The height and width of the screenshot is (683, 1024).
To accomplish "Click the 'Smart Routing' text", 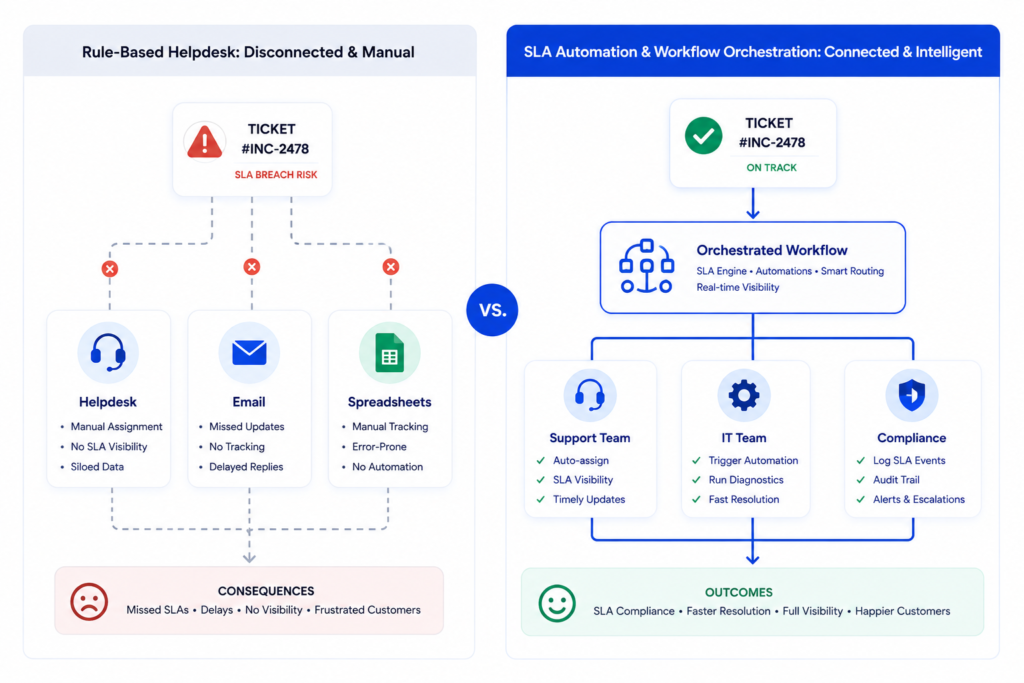I will point(852,271).
